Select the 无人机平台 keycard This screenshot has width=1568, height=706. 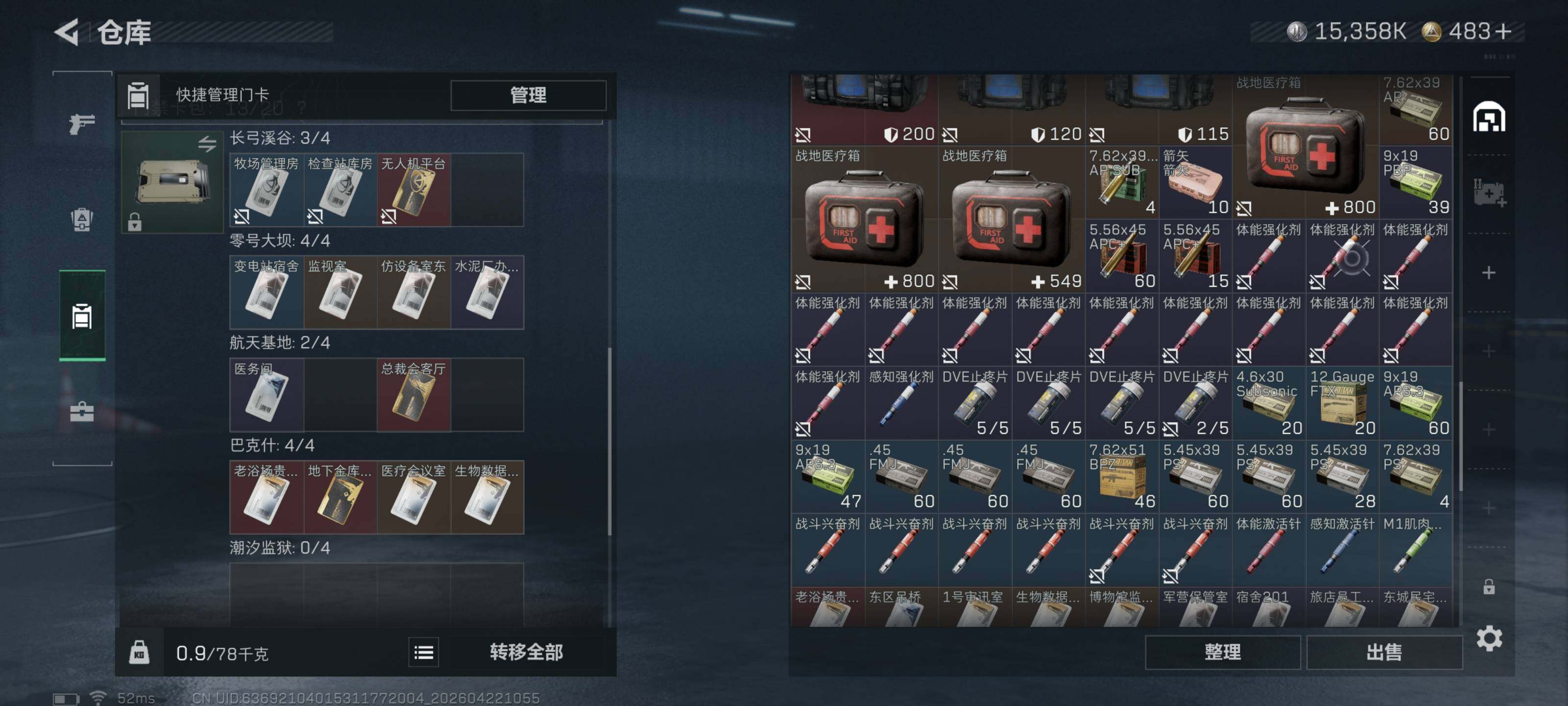click(x=413, y=189)
